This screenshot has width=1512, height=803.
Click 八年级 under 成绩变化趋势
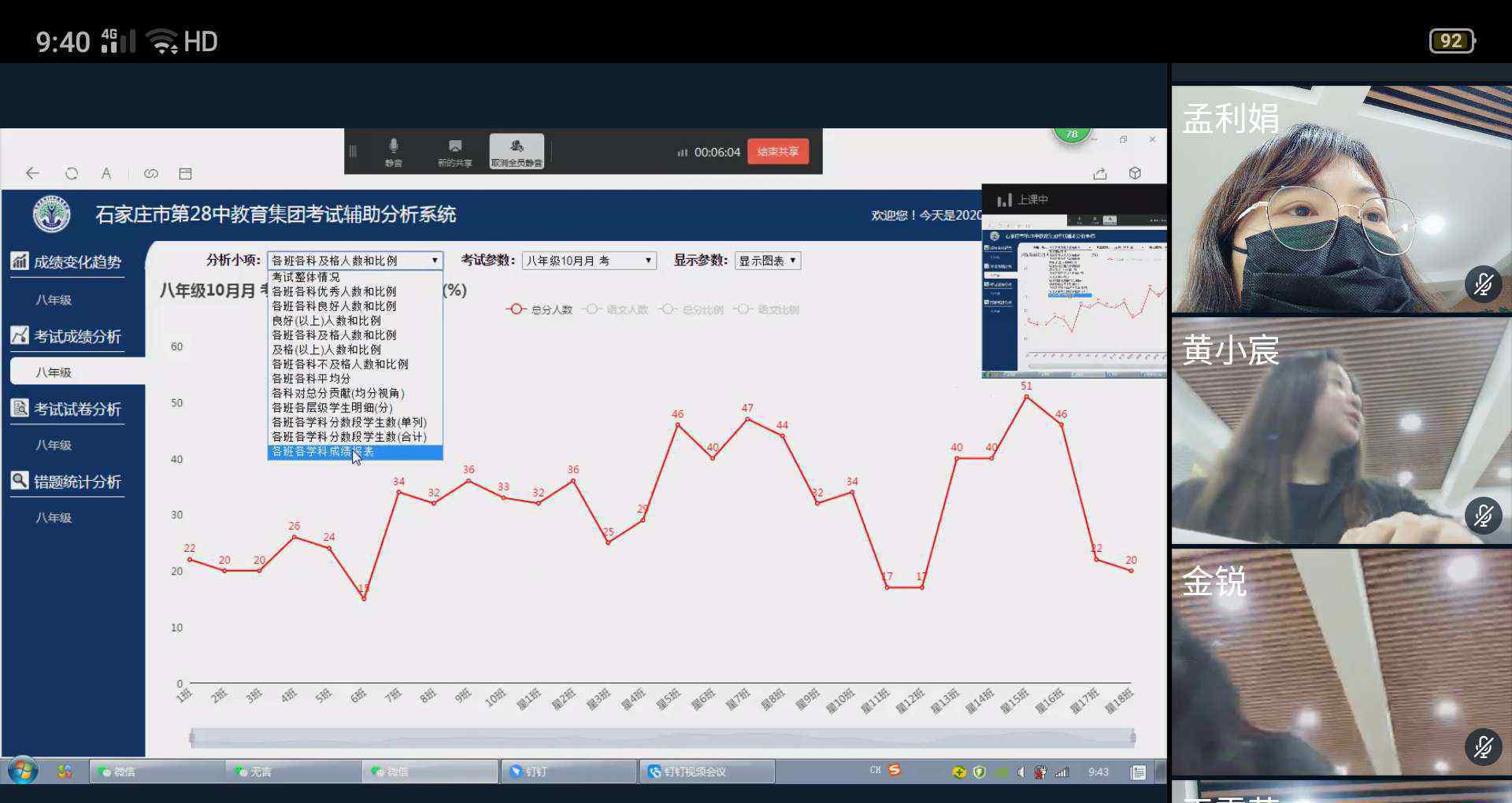54,300
